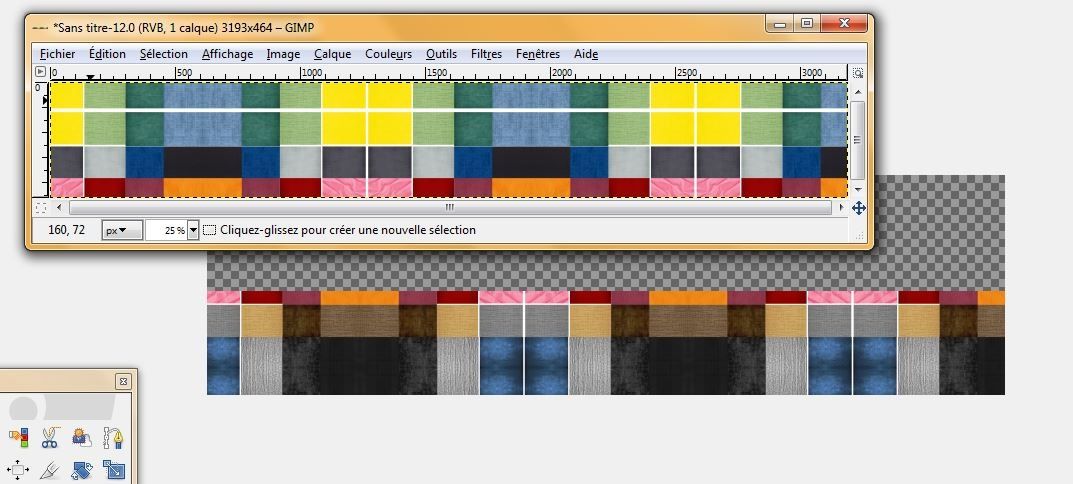
Task: Select the Rotate tool in toolbox
Action: (81, 470)
